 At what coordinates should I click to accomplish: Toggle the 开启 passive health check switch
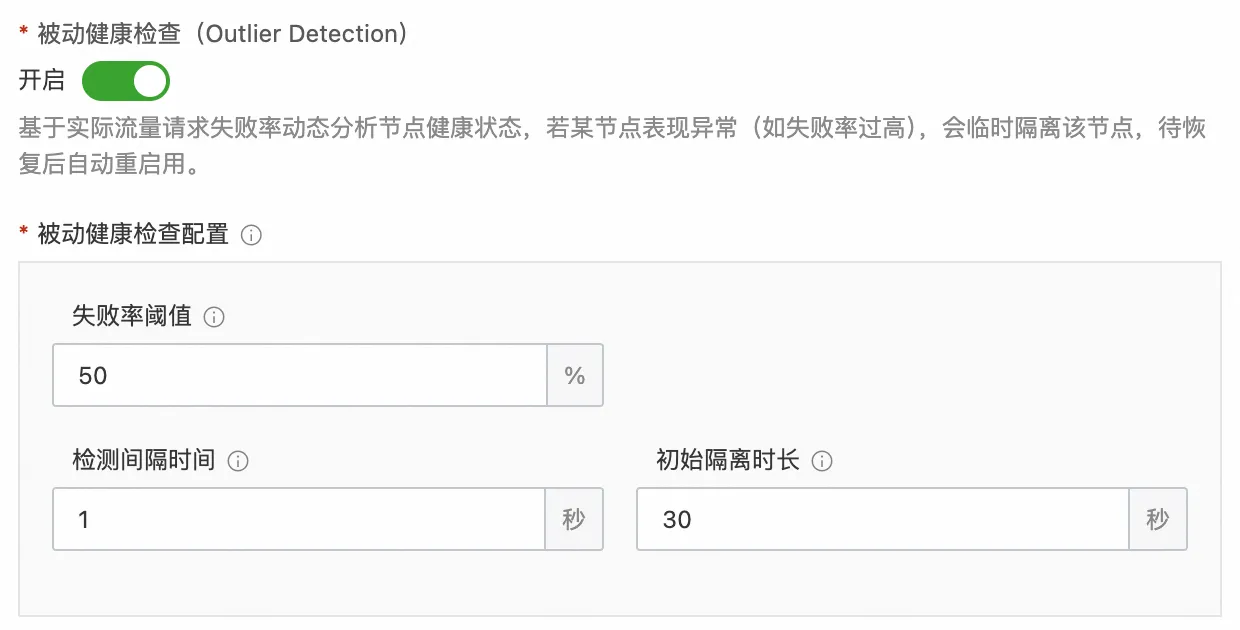pyautogui.click(x=125, y=81)
